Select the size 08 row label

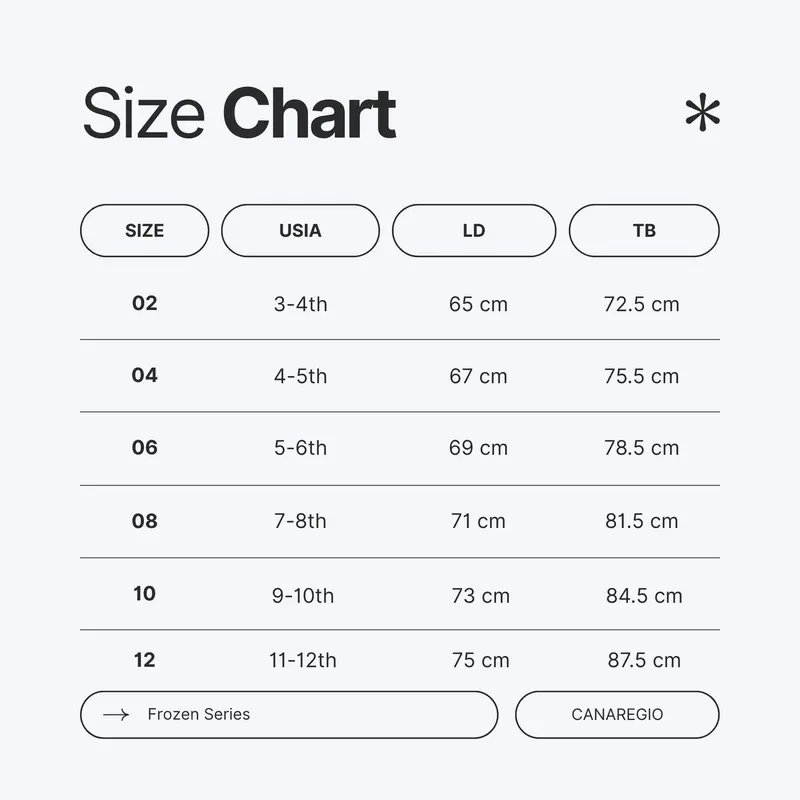pos(144,521)
